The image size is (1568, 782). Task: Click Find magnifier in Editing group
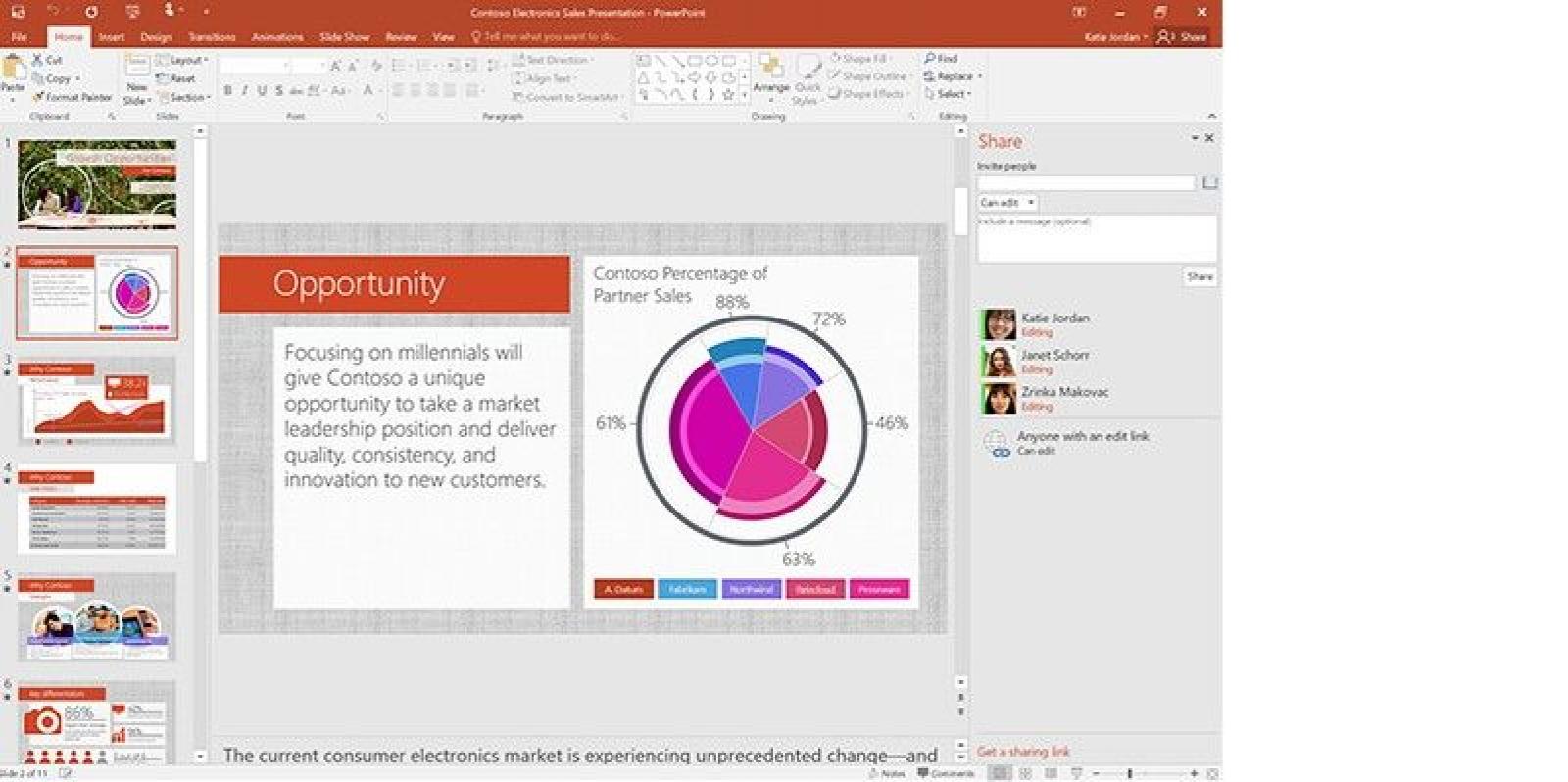pyautogui.click(x=941, y=59)
